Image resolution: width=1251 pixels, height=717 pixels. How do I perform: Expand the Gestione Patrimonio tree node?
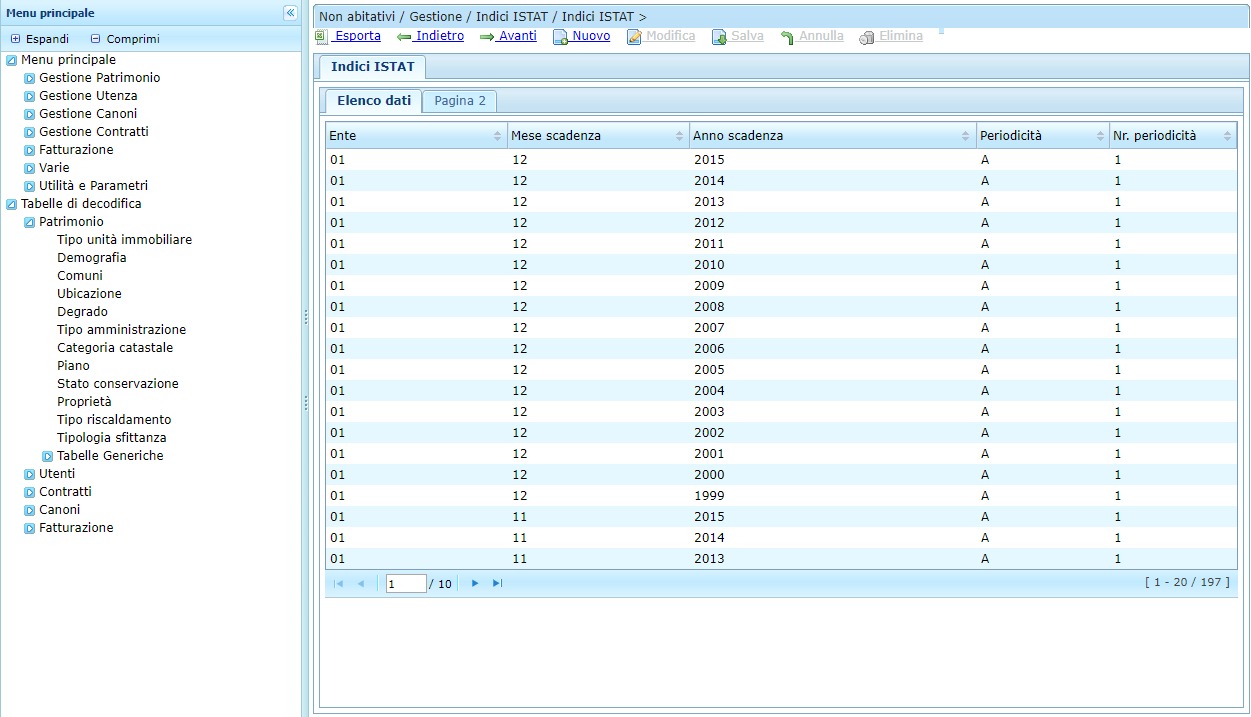30,78
